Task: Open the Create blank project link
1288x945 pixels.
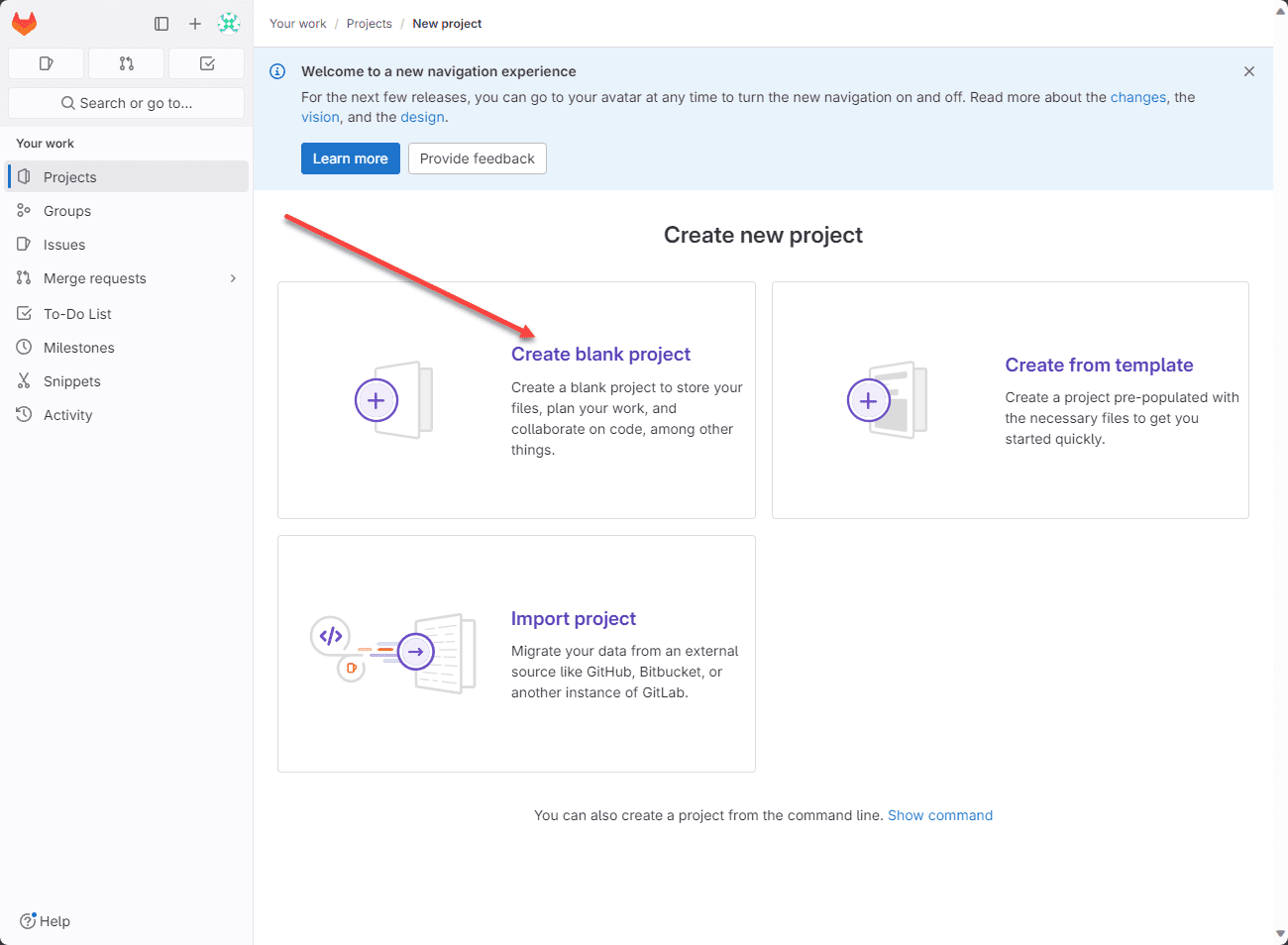Action: click(600, 355)
